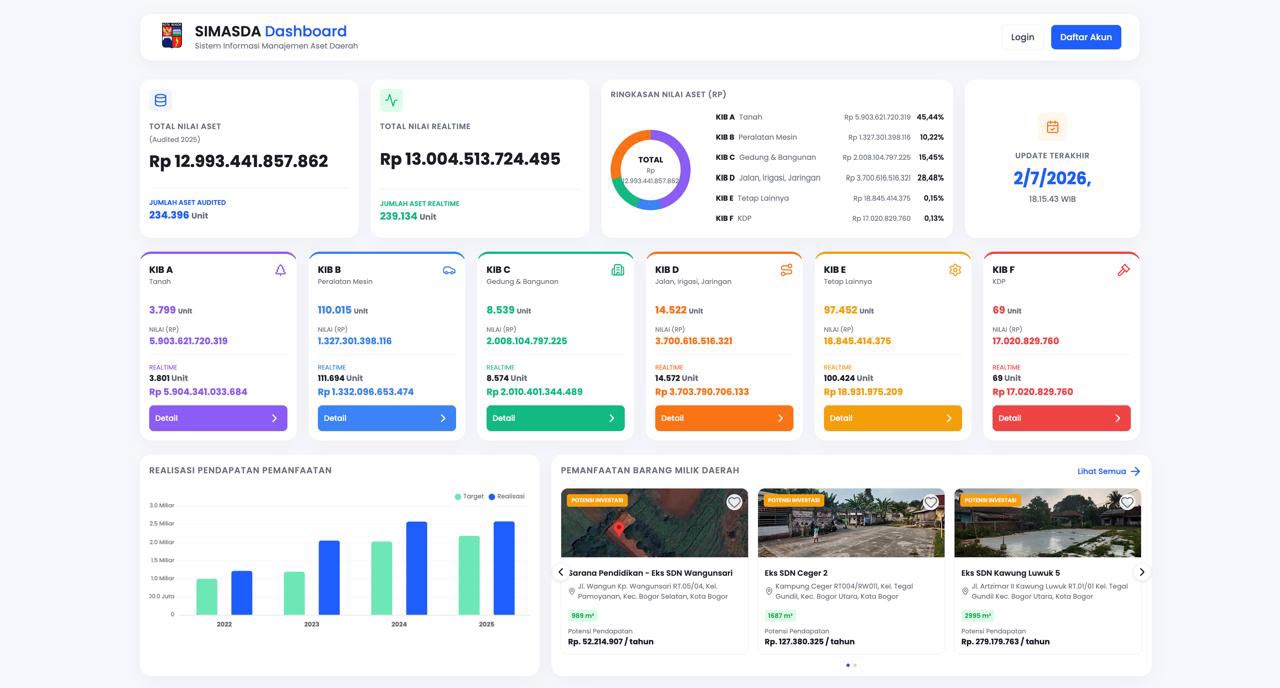Click 234.396 Unit audited count
Viewport: 1280px width, 688px height.
pyautogui.click(x=178, y=215)
